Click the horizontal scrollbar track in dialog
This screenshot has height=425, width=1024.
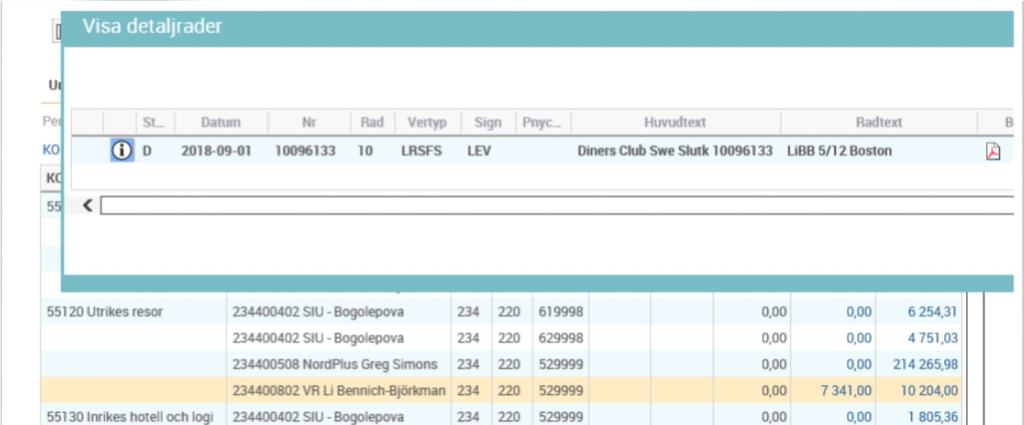(556, 206)
